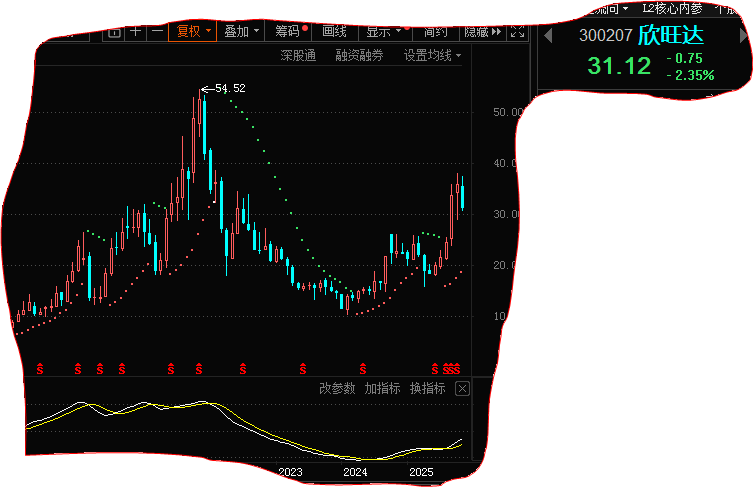
Task: Click the 2025 year label on time axis
Action: point(421,472)
